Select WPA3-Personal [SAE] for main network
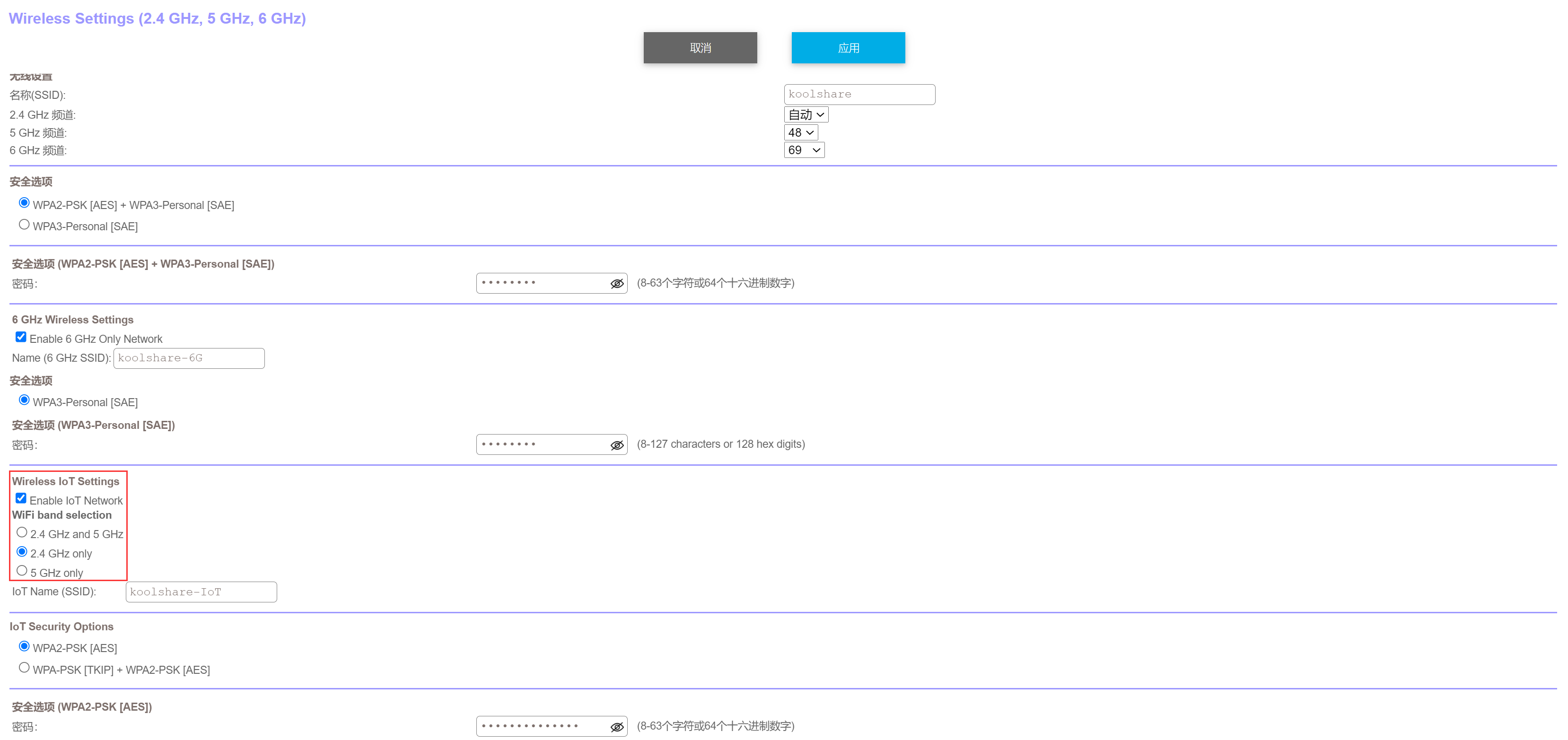This screenshot has width=1568, height=740. (x=24, y=225)
